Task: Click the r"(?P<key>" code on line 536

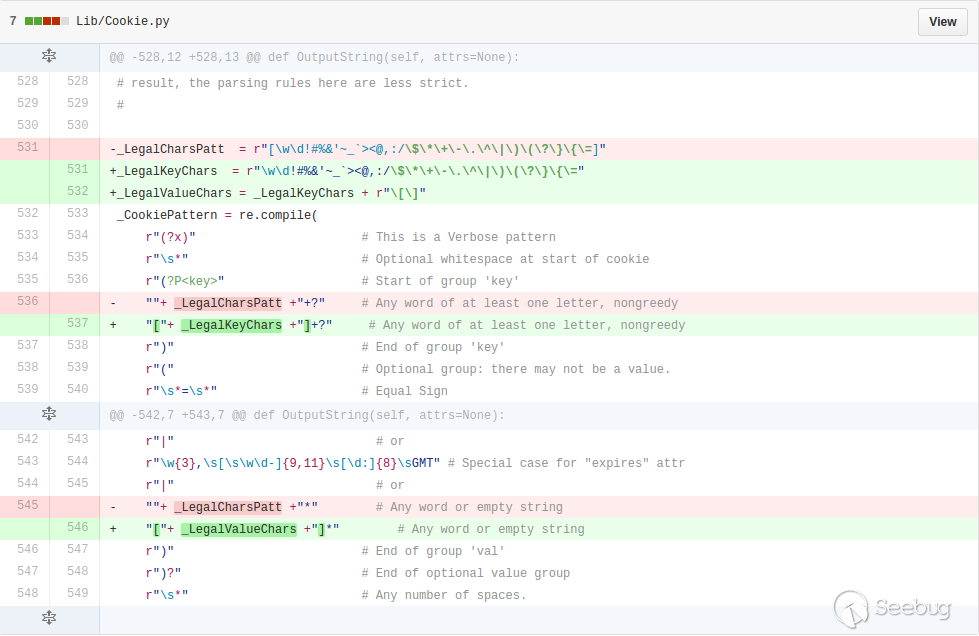Action: click(x=185, y=281)
